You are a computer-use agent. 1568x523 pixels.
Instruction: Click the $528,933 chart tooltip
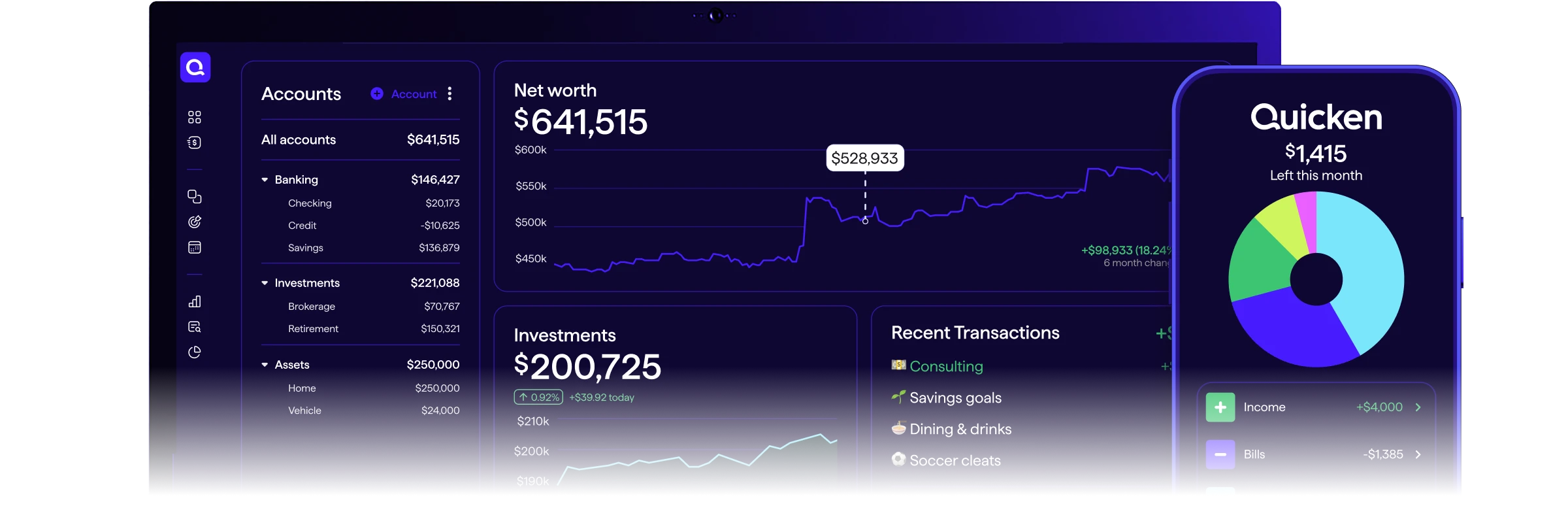[865, 158]
